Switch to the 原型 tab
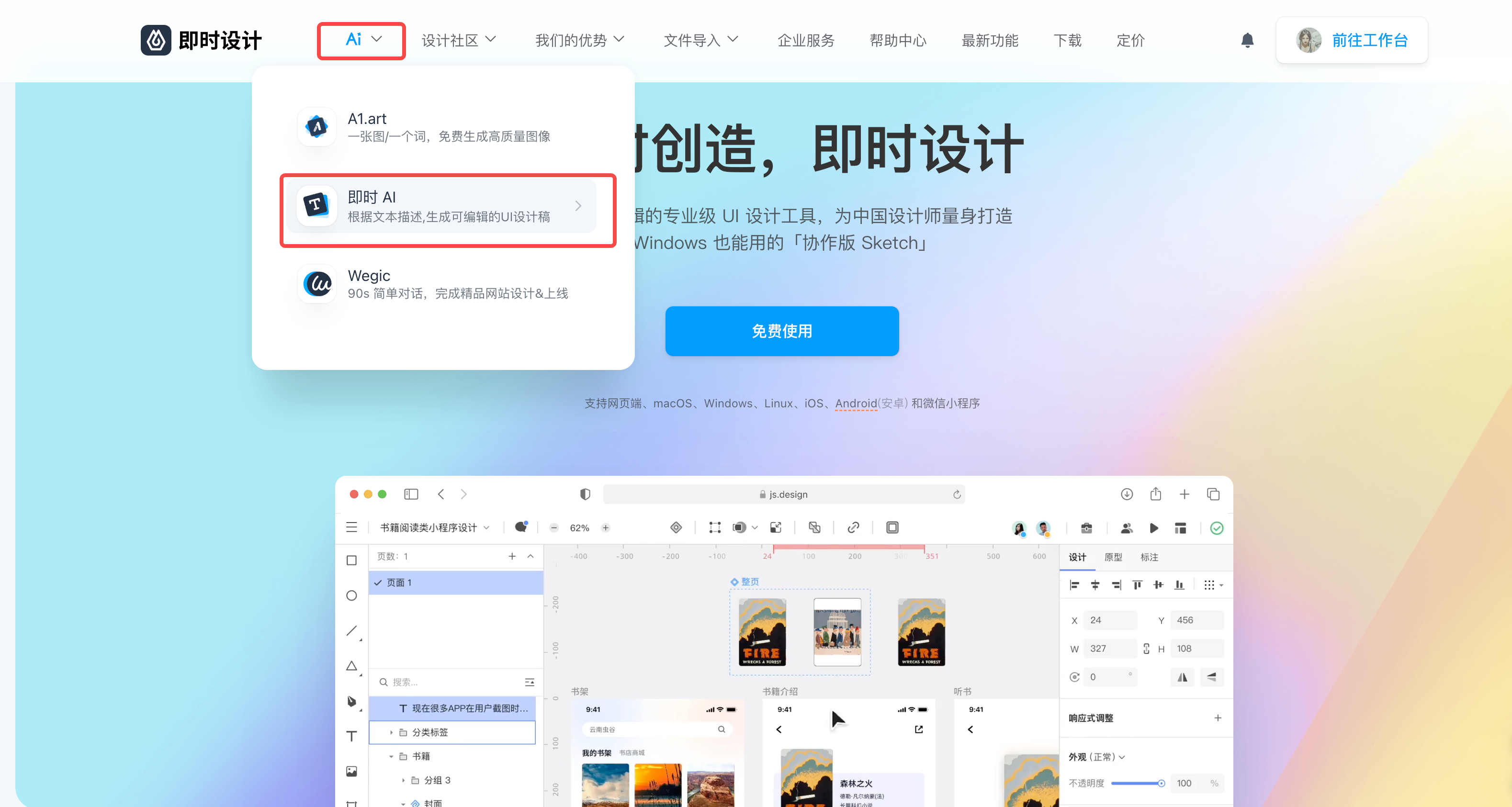Screen dimensions: 1512x807 1113,557
